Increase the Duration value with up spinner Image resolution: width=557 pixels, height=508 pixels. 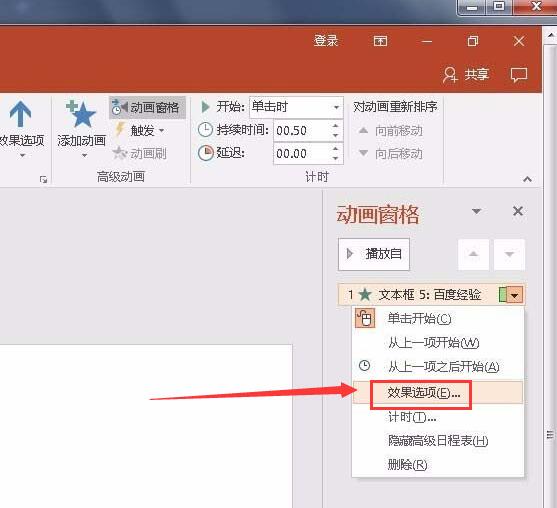coord(336,126)
